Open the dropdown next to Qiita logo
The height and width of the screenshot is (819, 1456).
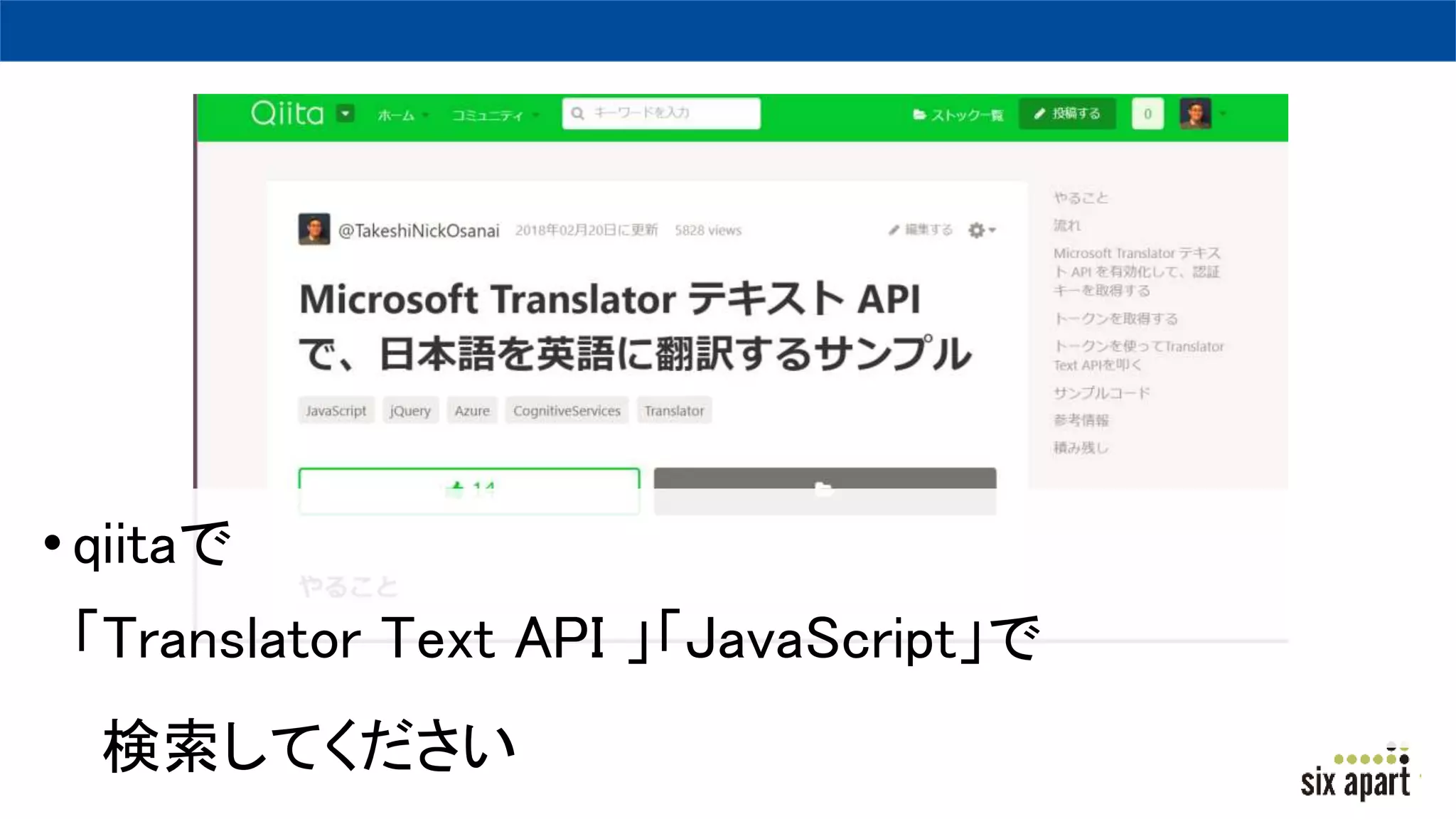pyautogui.click(x=346, y=114)
